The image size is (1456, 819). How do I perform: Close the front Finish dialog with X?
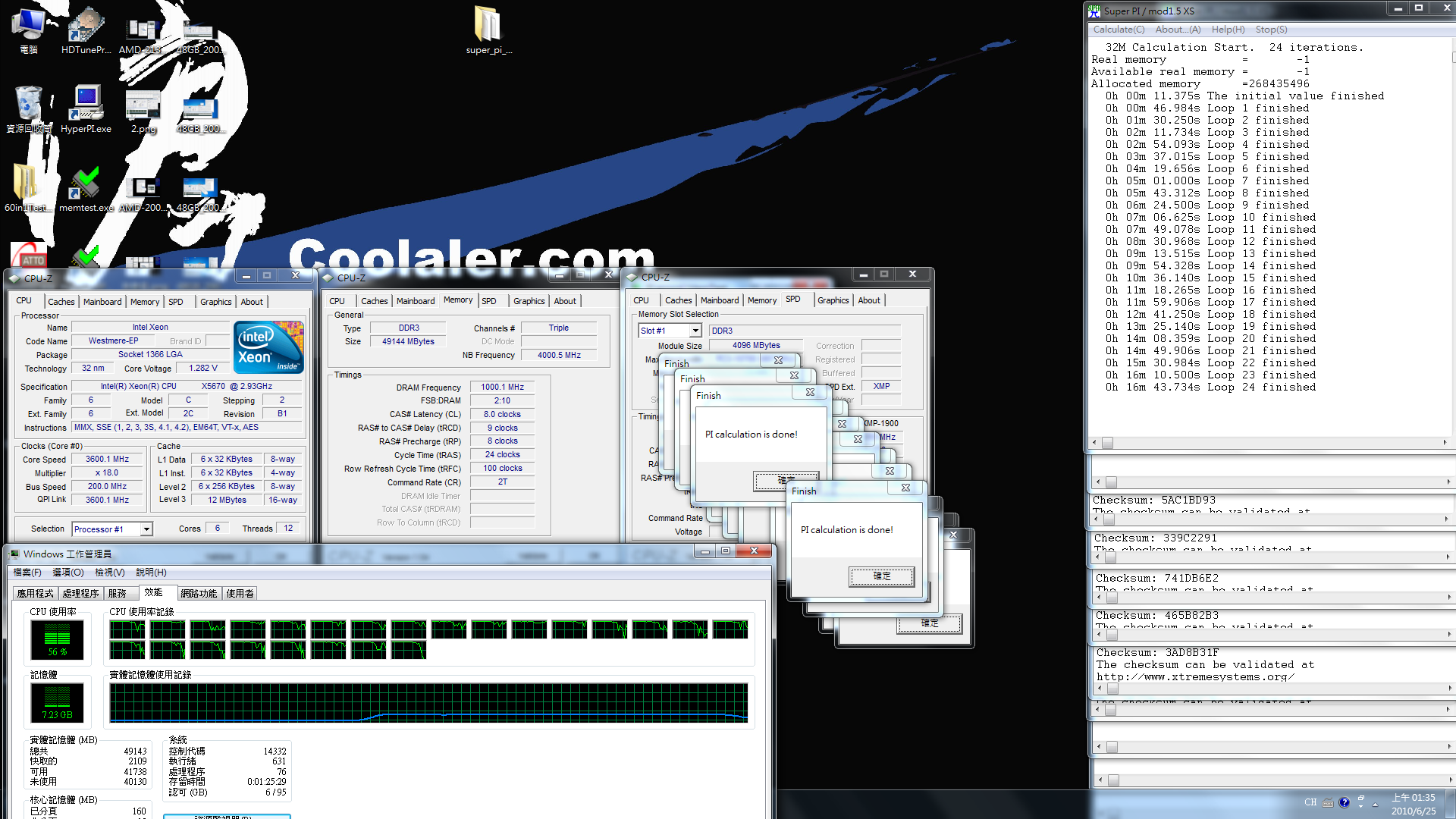905,488
